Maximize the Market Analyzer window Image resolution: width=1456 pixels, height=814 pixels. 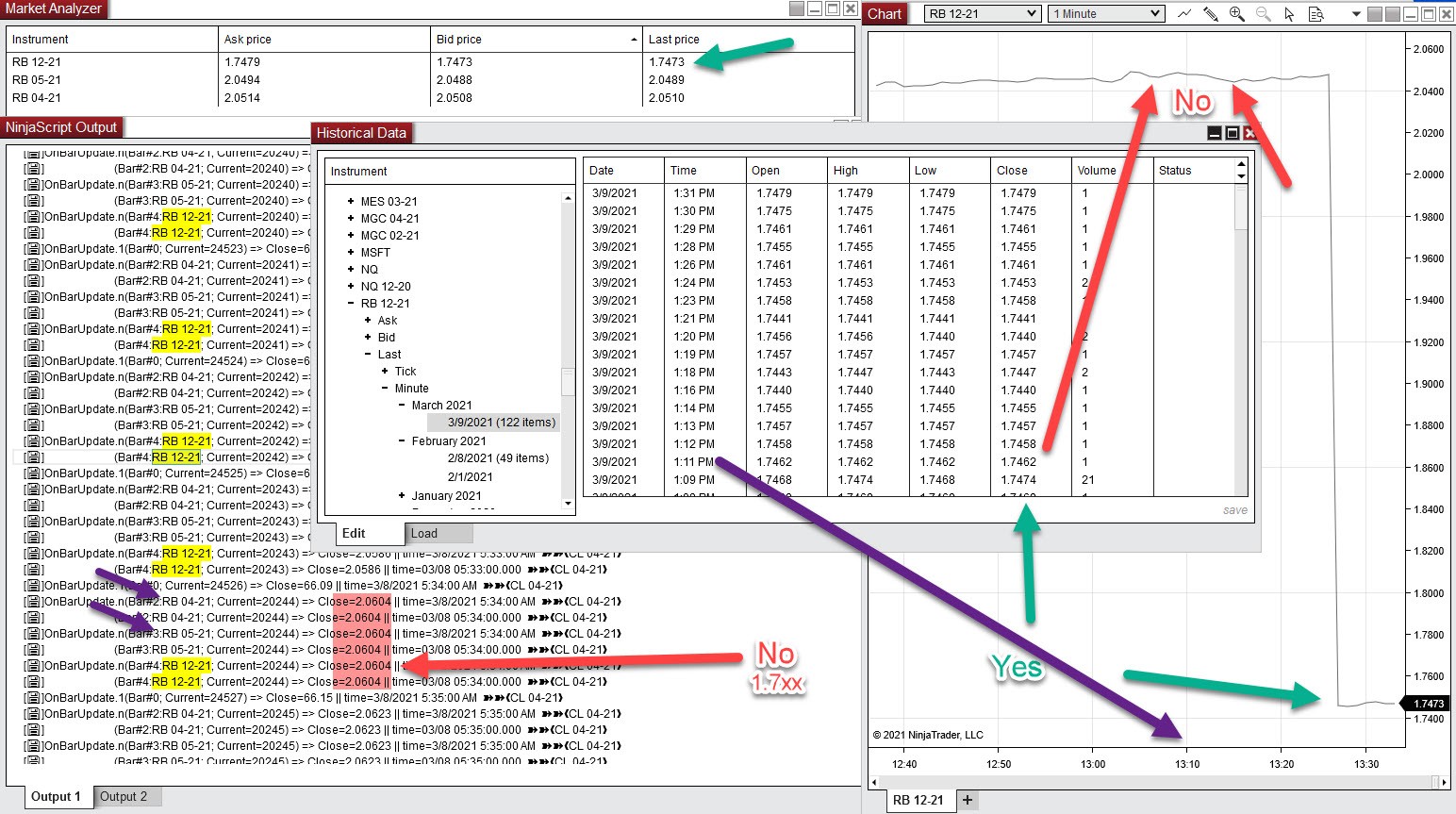(x=833, y=8)
